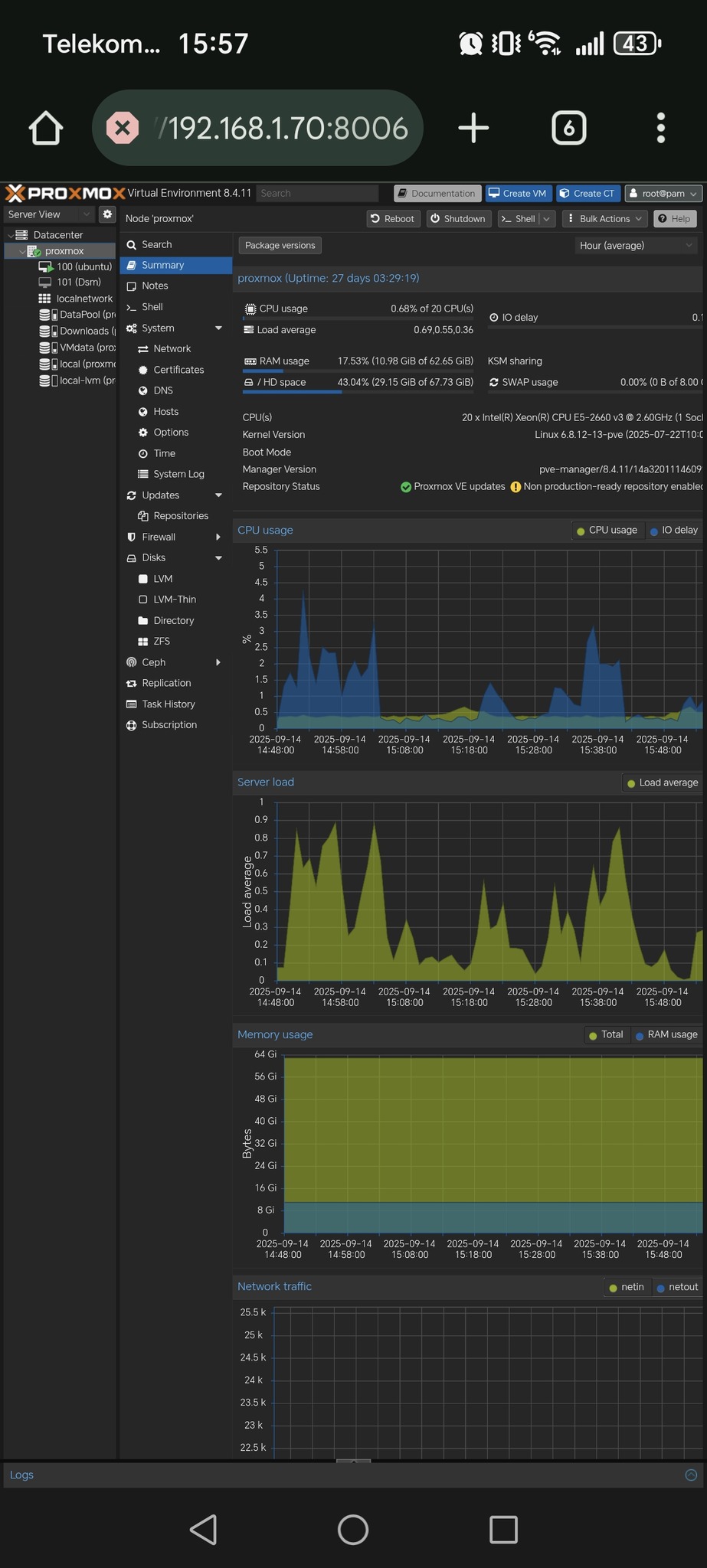Open the Shell split-button dropdown arrow
This screenshot has width=707, height=1568.
tap(546, 219)
